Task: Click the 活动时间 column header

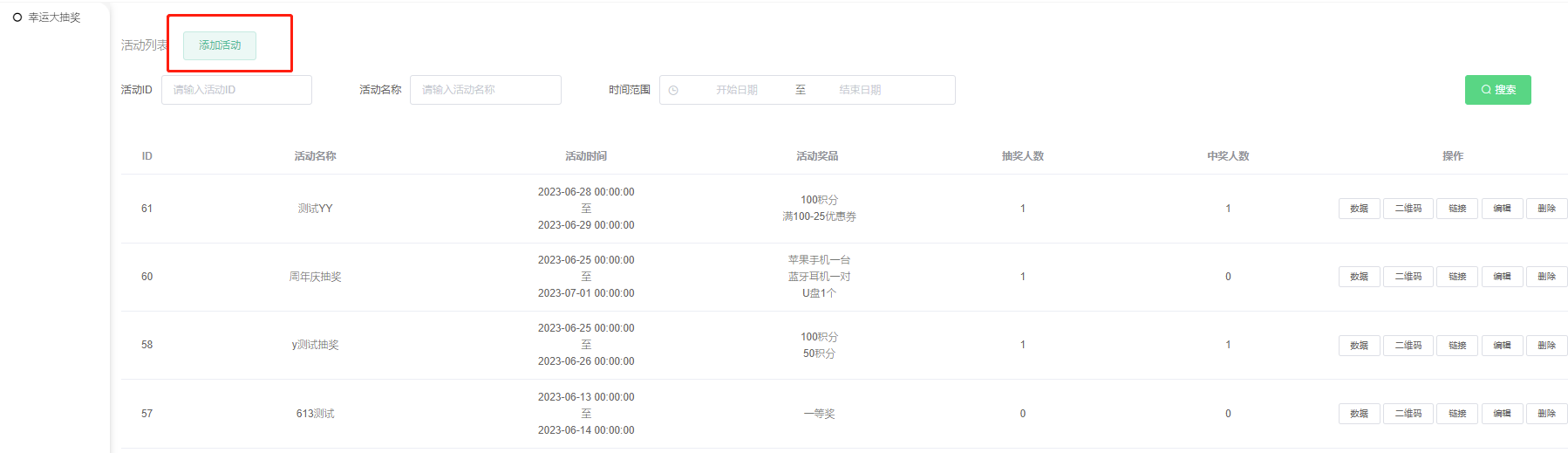Action: [585, 156]
